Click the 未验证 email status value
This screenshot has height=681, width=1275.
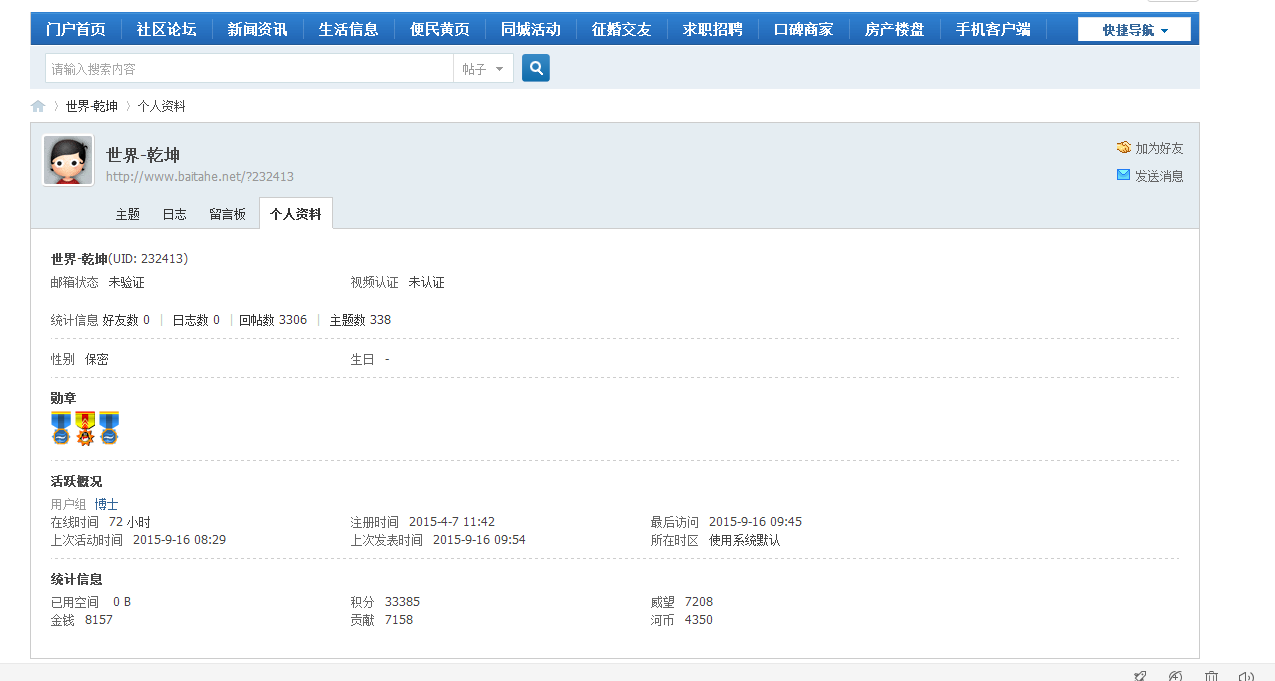tap(126, 283)
